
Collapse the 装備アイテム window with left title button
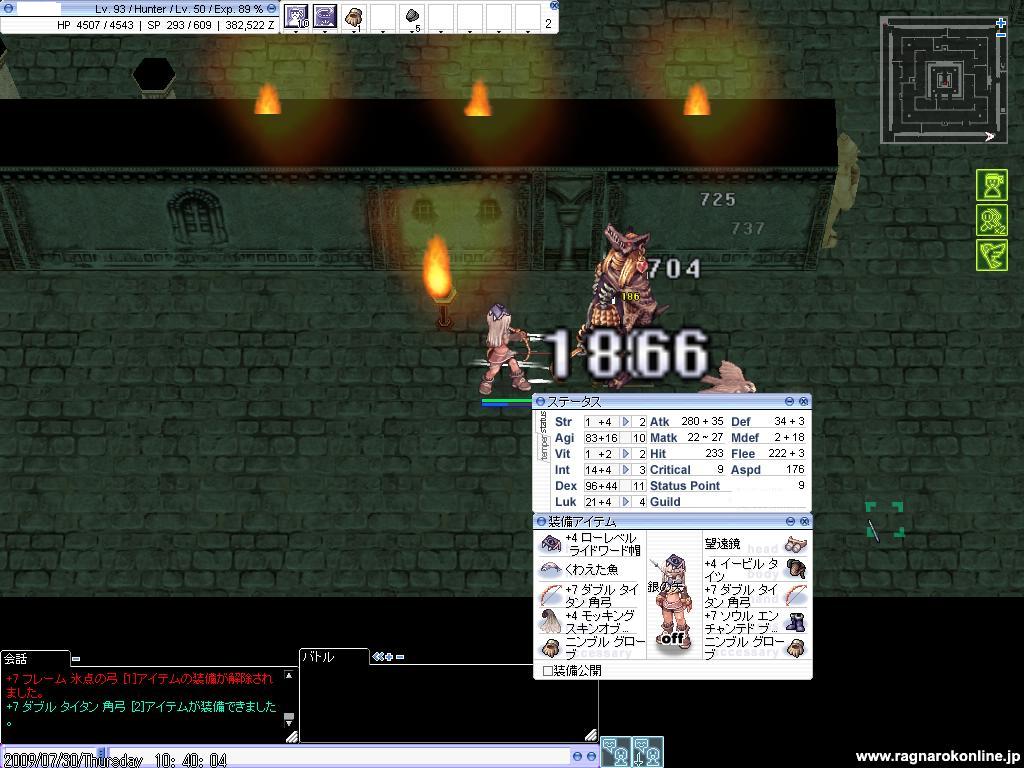pyautogui.click(x=541, y=521)
